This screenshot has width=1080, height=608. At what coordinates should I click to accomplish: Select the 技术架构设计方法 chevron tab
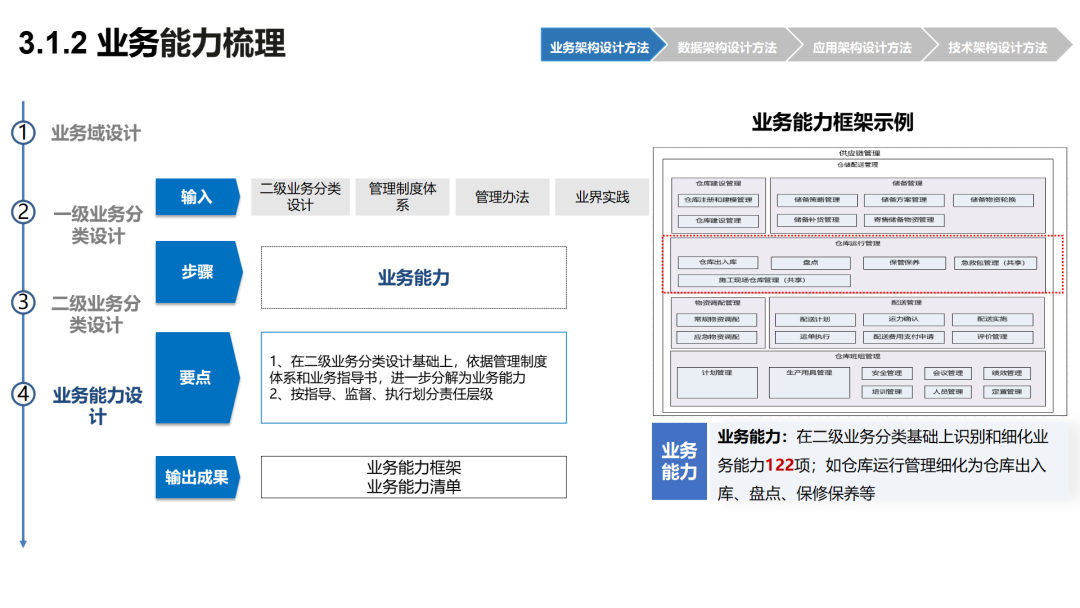[997, 45]
